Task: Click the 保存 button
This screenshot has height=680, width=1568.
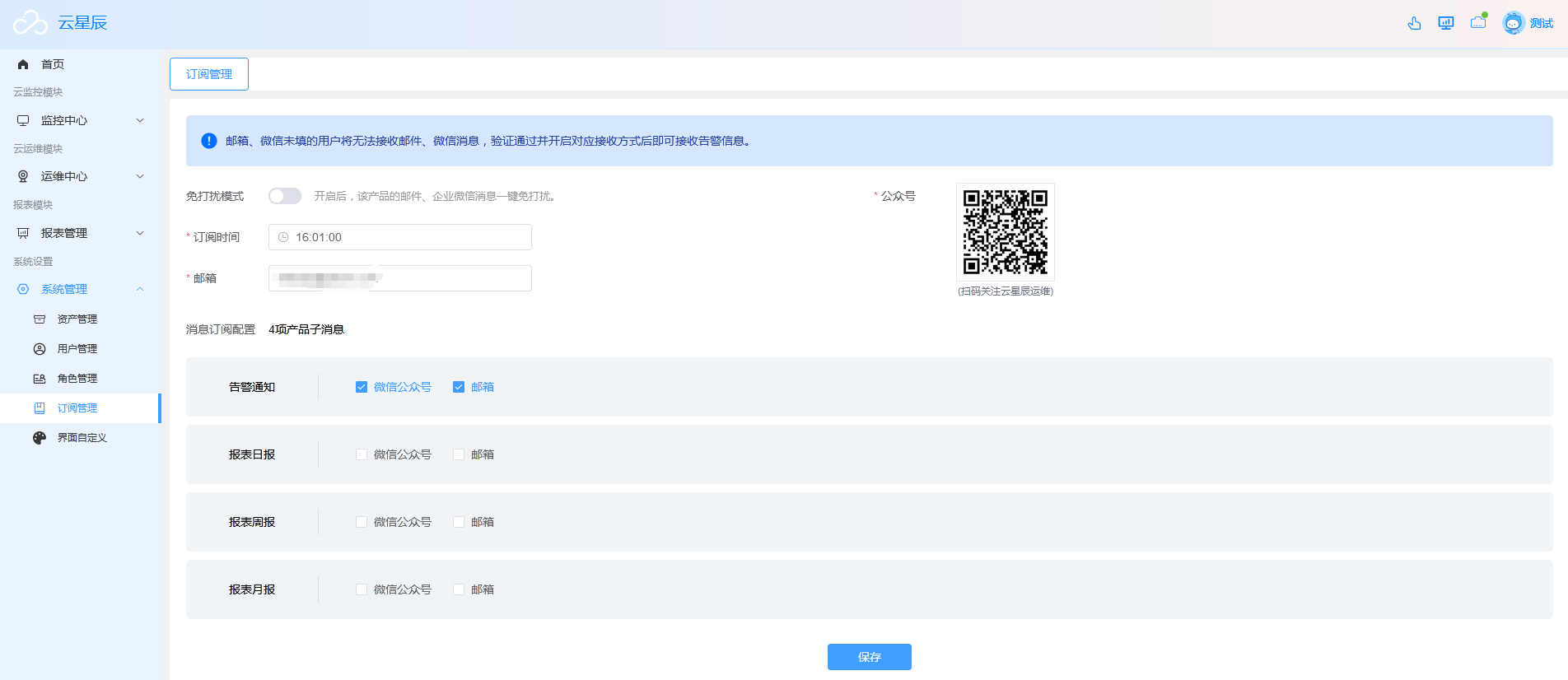Action: [x=870, y=657]
